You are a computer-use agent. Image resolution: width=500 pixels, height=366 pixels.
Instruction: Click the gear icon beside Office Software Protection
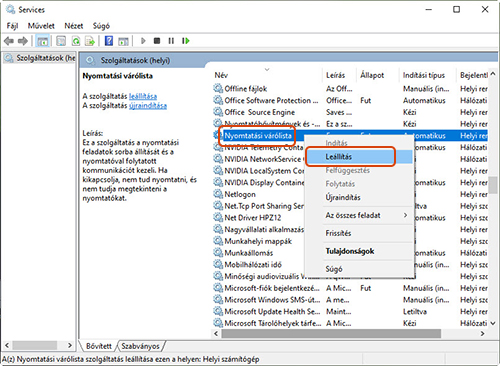coord(218,100)
